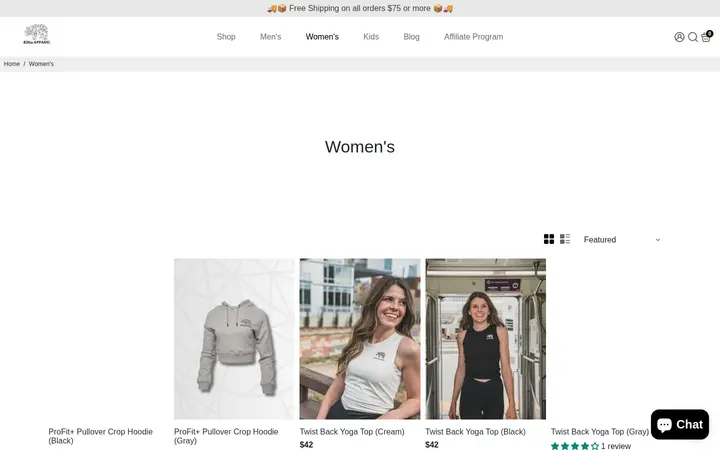This screenshot has width=720, height=450.
Task: Open ProFit+ Pullover Crop Hoodie (Black) link
Action: click(x=101, y=436)
